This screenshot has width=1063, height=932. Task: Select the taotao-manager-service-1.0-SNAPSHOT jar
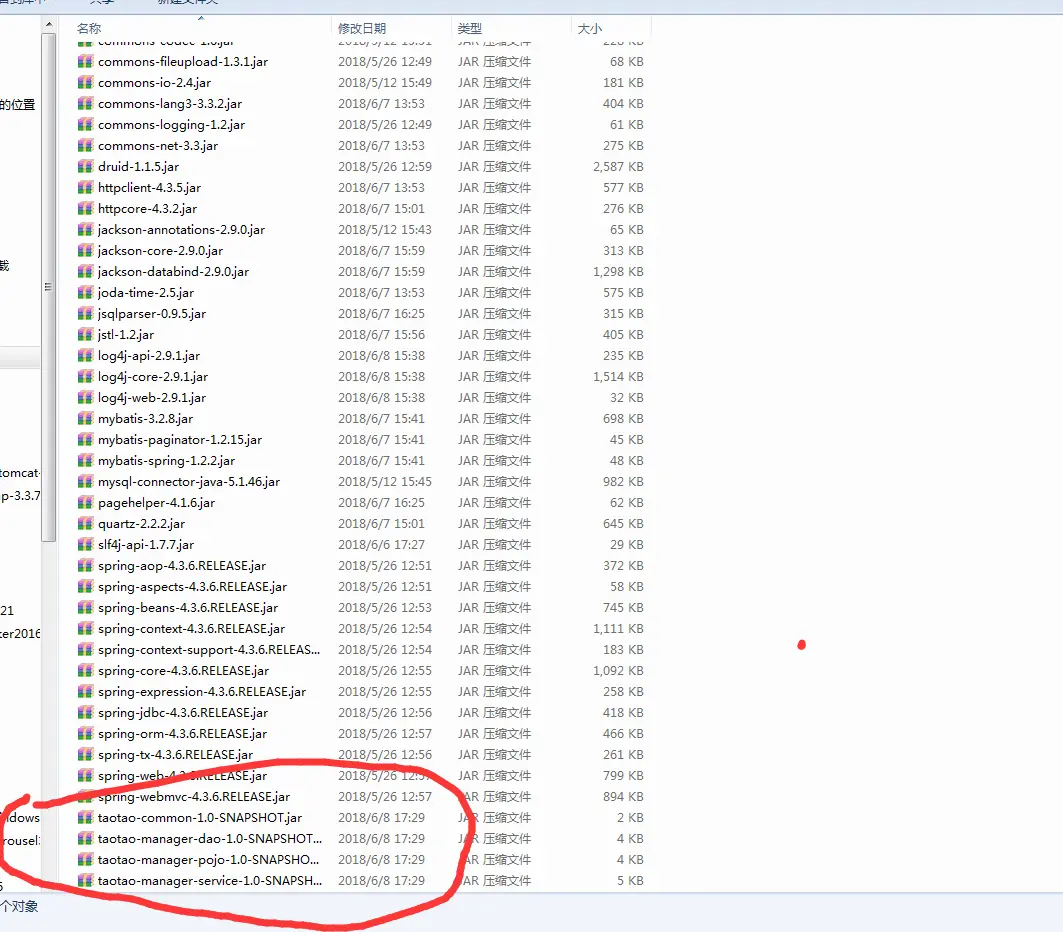click(210, 881)
